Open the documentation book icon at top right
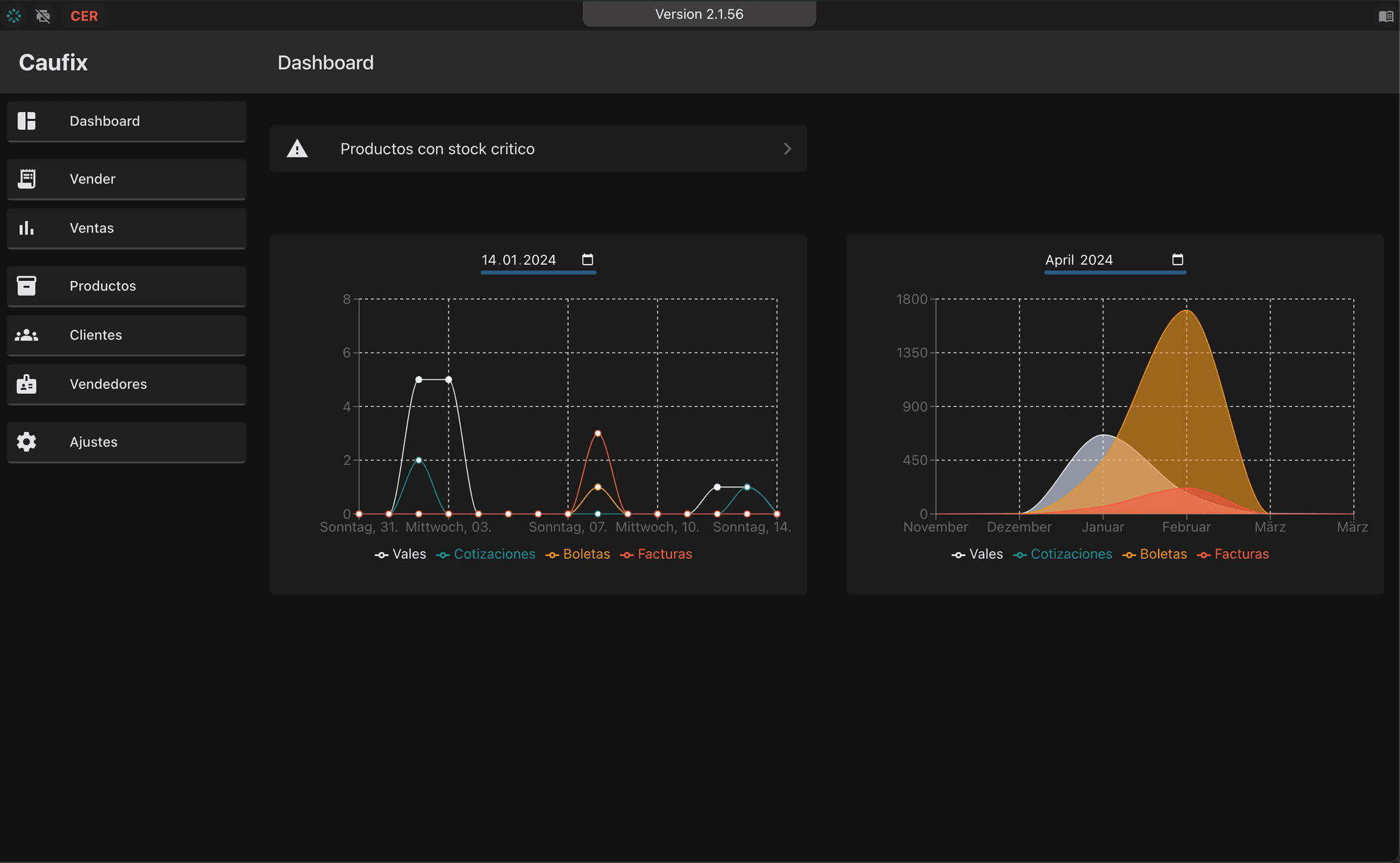This screenshot has width=1400, height=863. tap(1386, 16)
